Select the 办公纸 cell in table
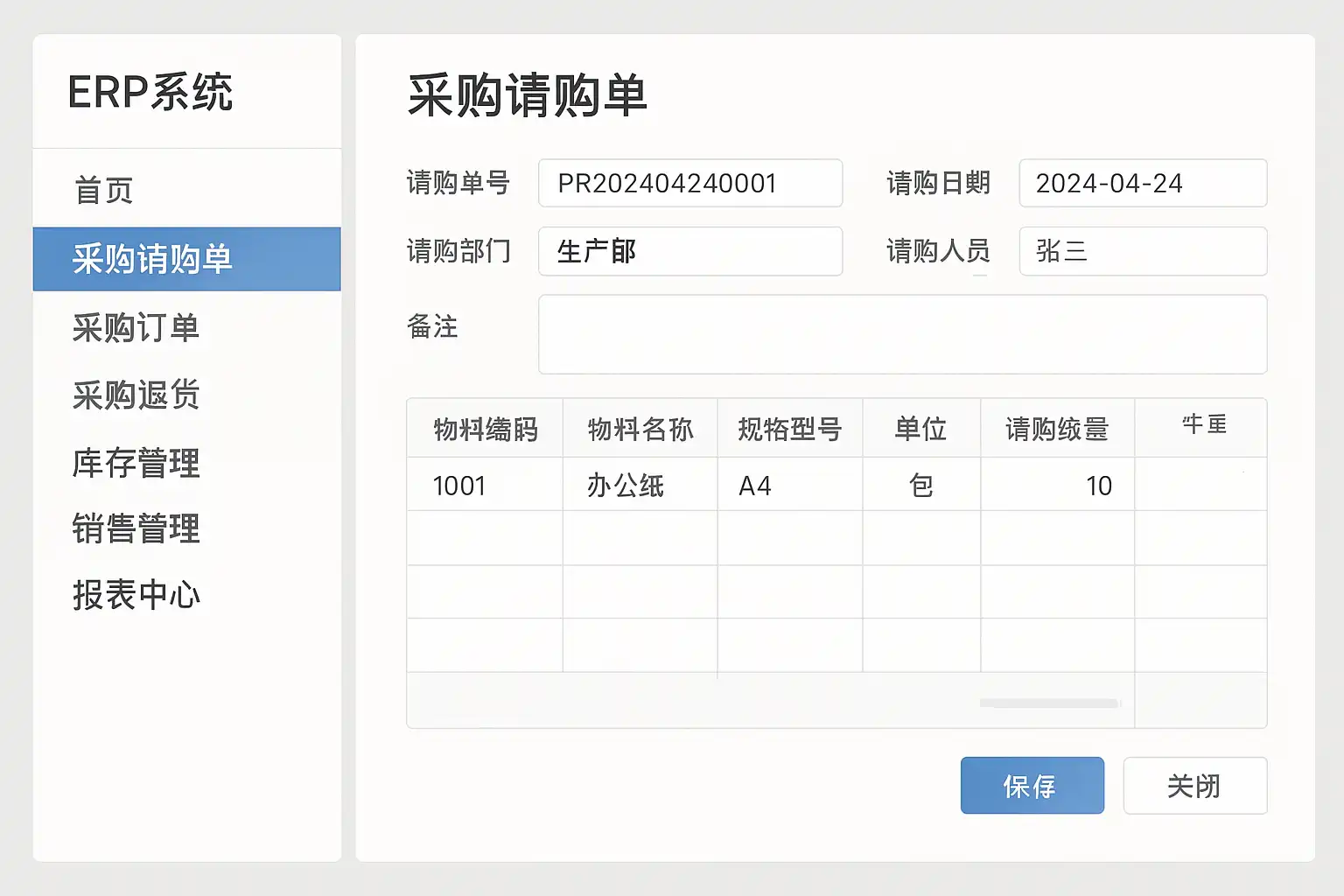1344x896 pixels. tap(639, 485)
